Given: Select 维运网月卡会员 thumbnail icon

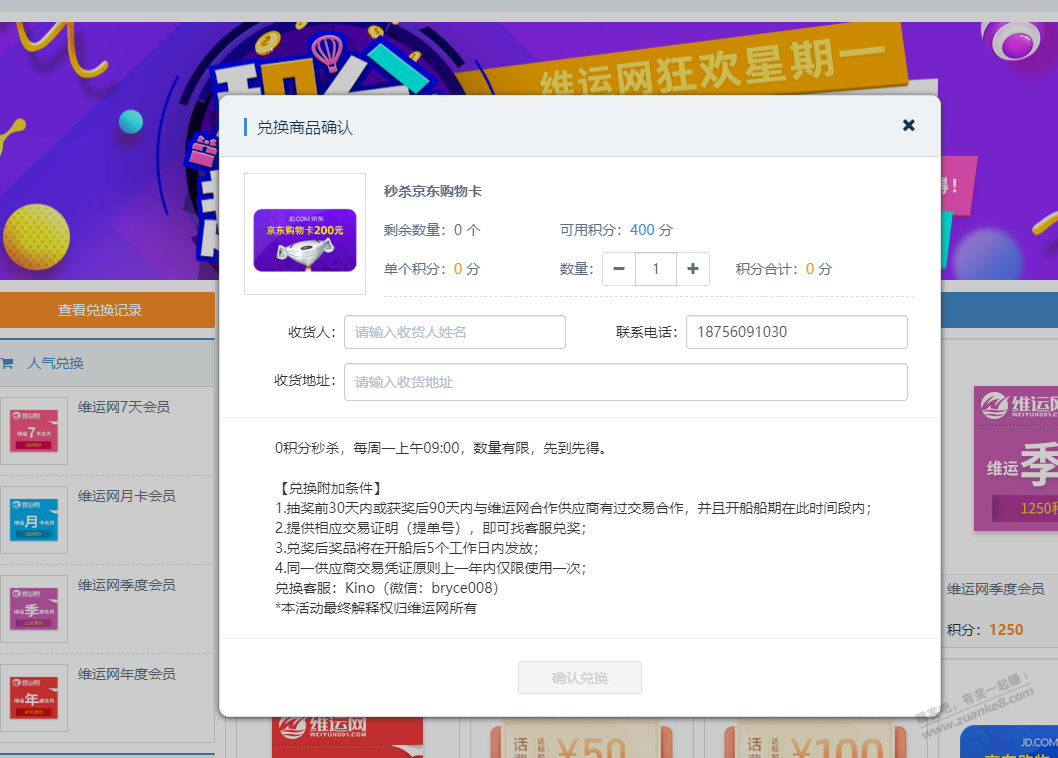Looking at the screenshot, I should [x=34, y=520].
